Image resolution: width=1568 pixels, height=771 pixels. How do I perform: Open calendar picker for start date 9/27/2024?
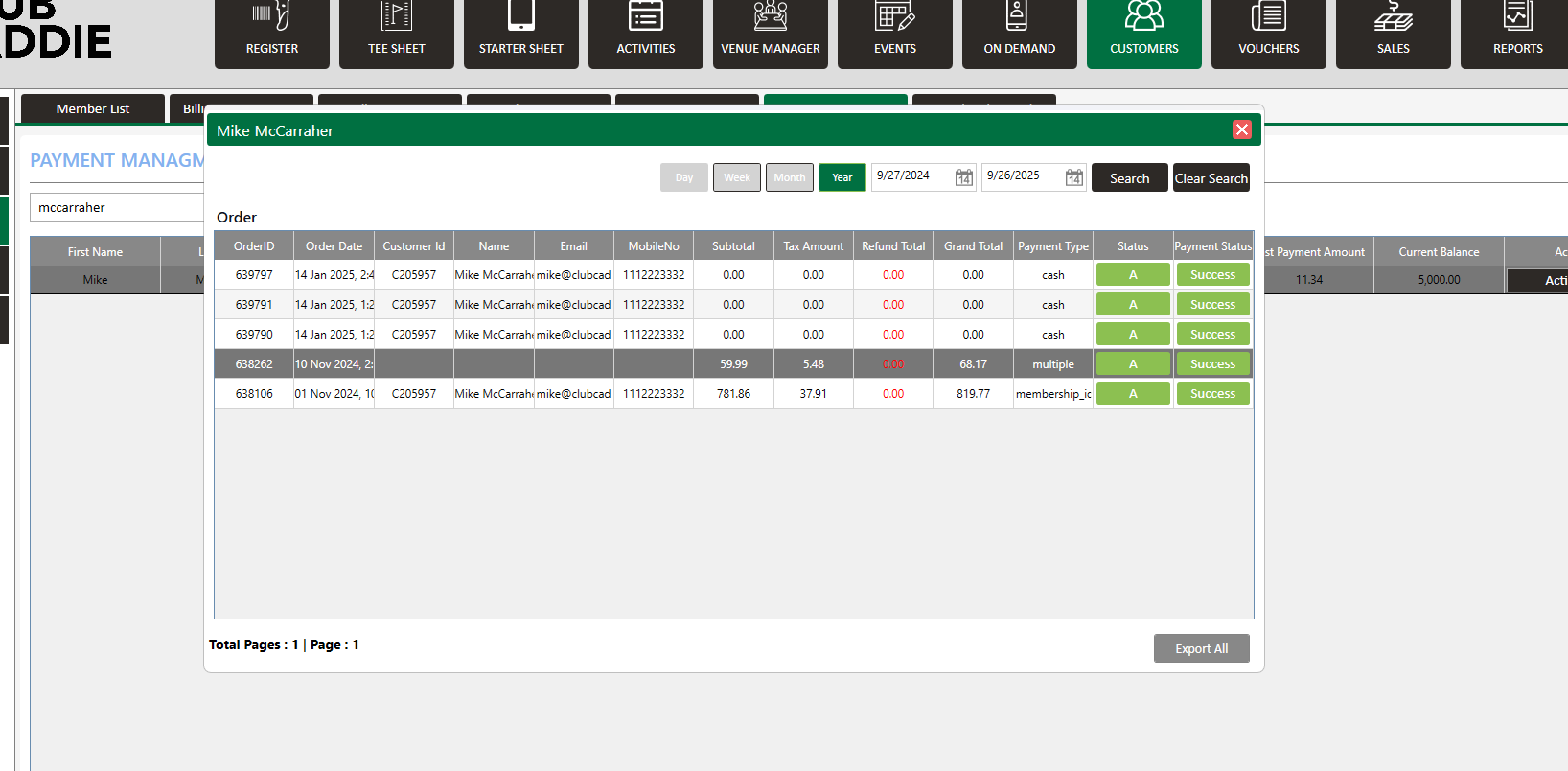pos(963,178)
